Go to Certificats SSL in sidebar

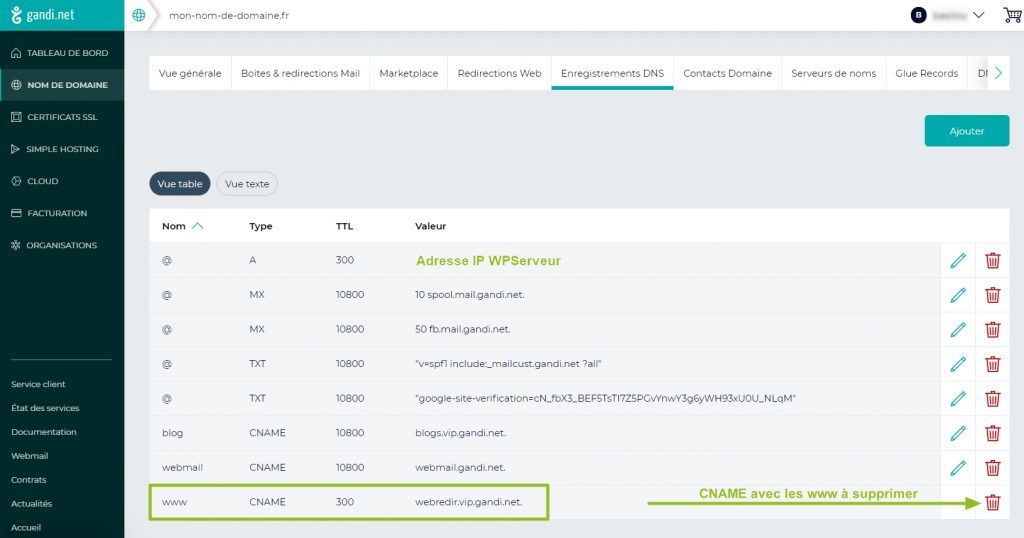(x=61, y=117)
